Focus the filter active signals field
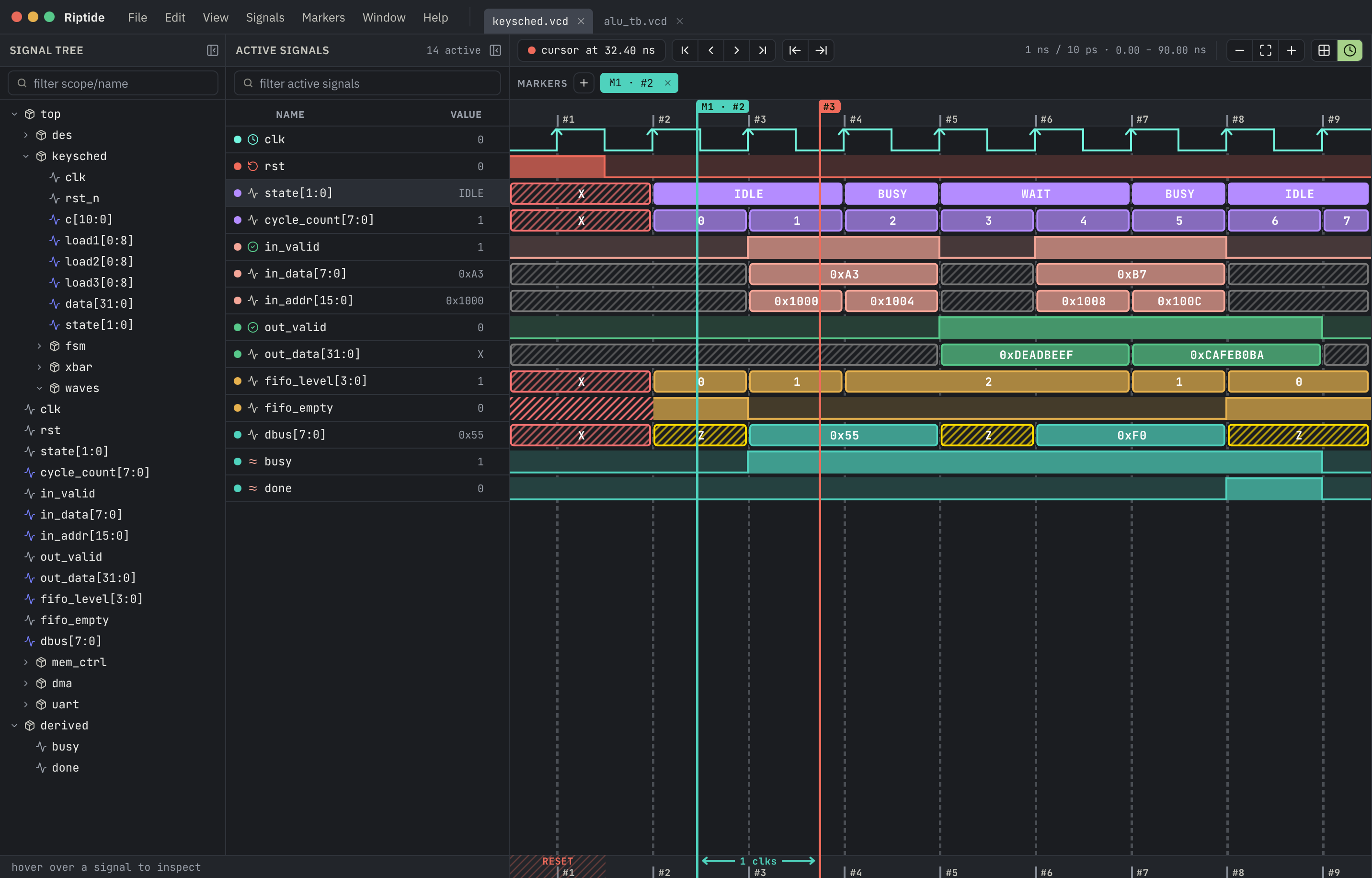1372x878 pixels. pos(367,83)
